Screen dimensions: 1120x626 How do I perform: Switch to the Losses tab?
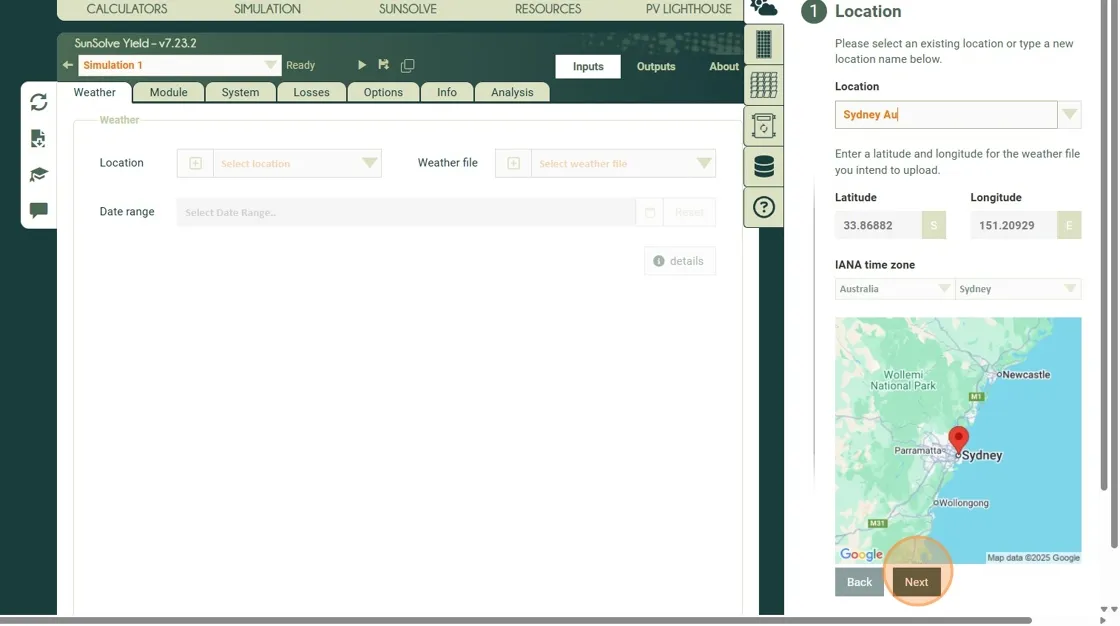(x=311, y=92)
